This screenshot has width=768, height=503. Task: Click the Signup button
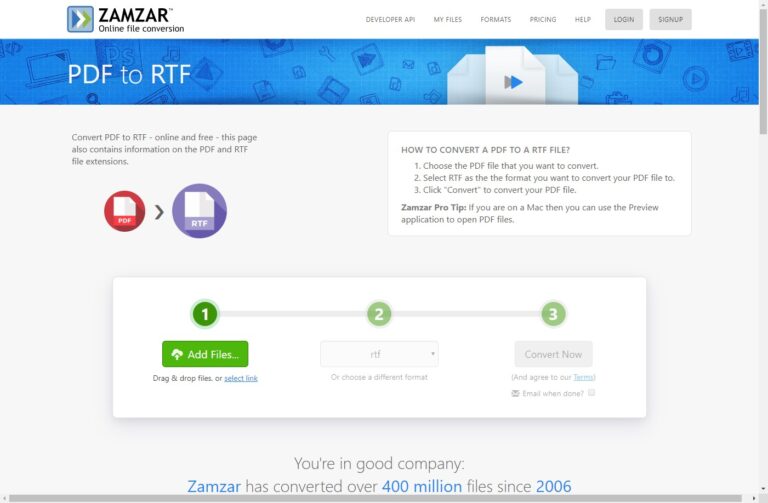(671, 20)
